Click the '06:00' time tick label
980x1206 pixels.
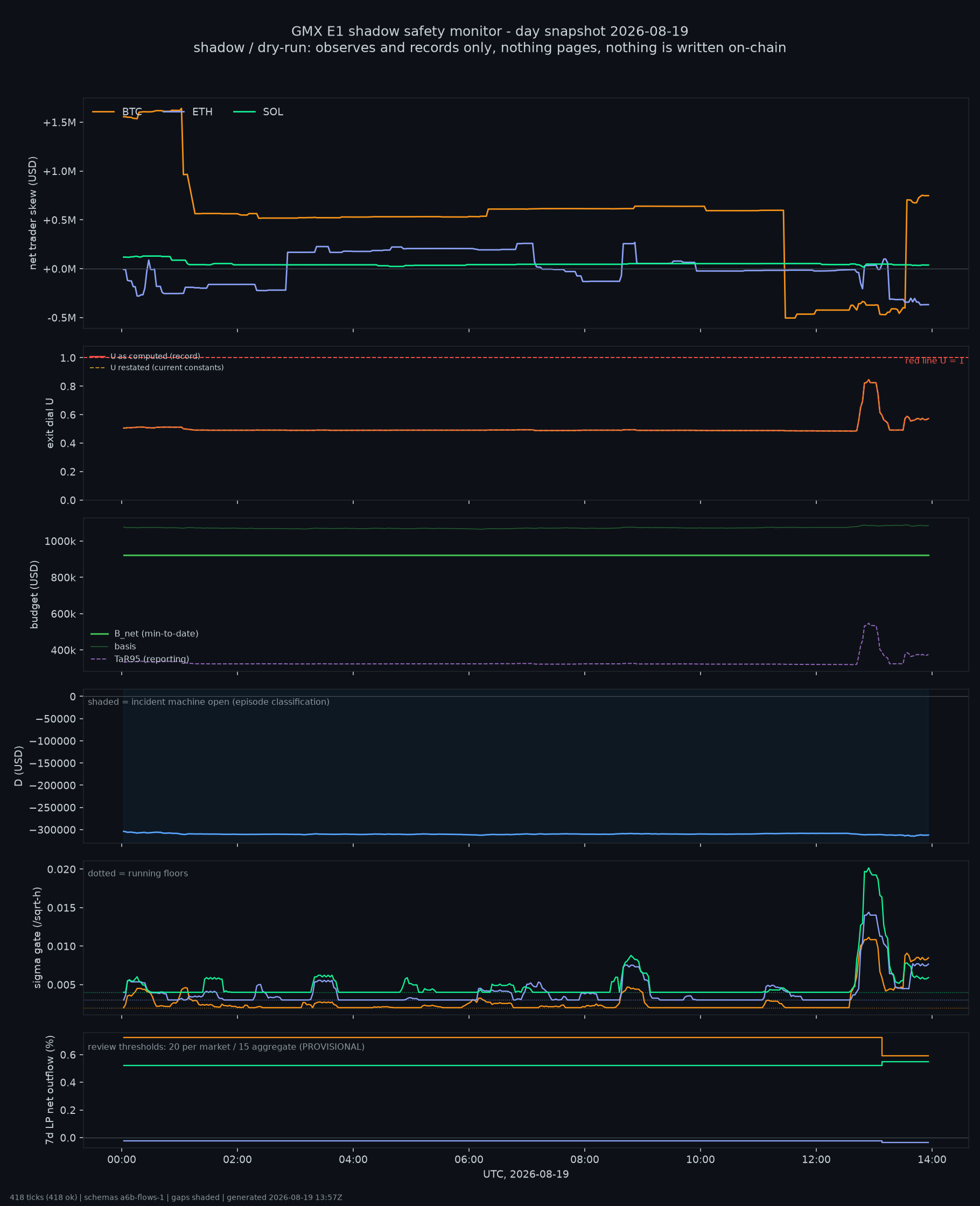pyautogui.click(x=469, y=1160)
